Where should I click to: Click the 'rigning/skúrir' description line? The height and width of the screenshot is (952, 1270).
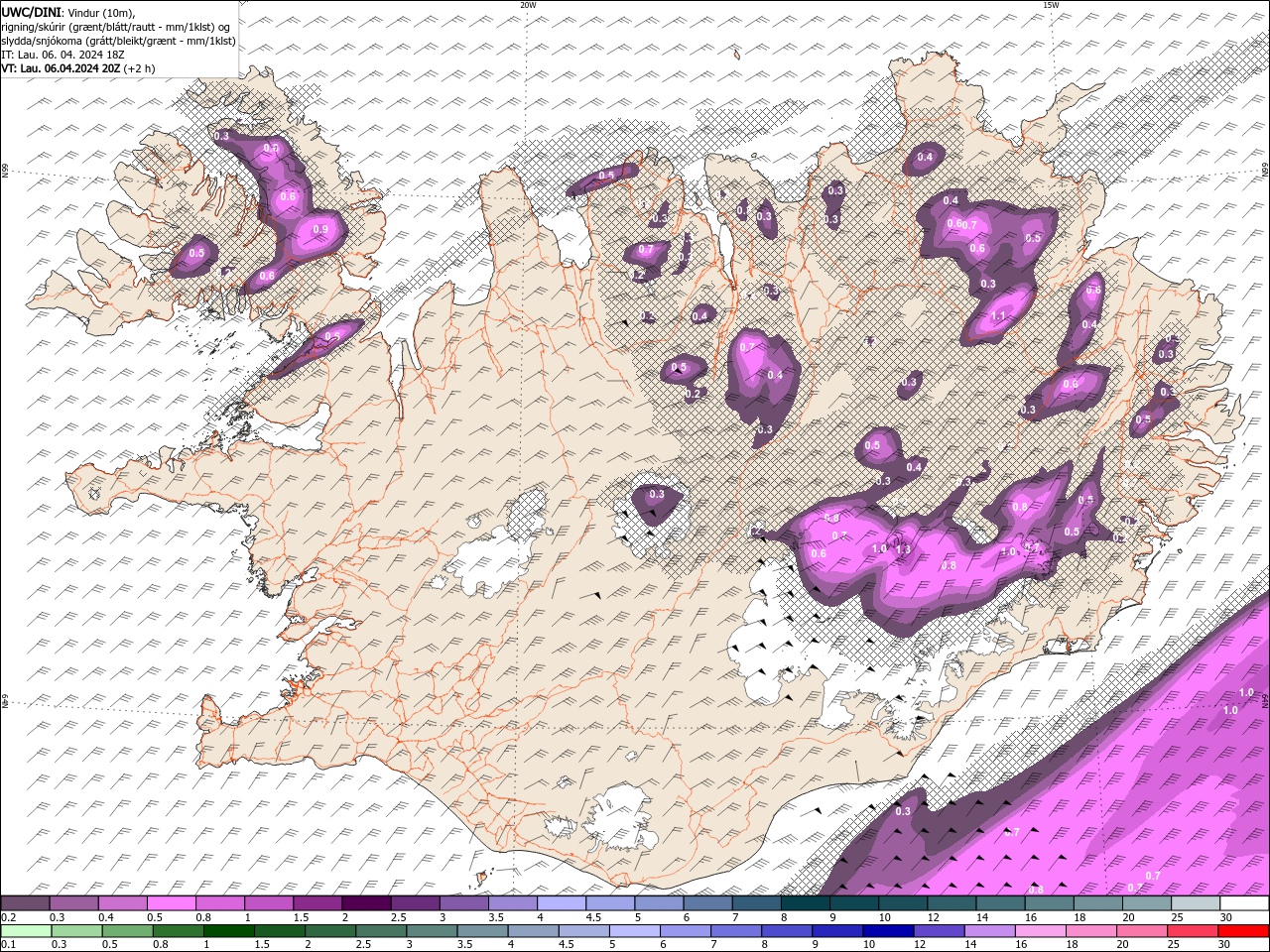point(116,26)
